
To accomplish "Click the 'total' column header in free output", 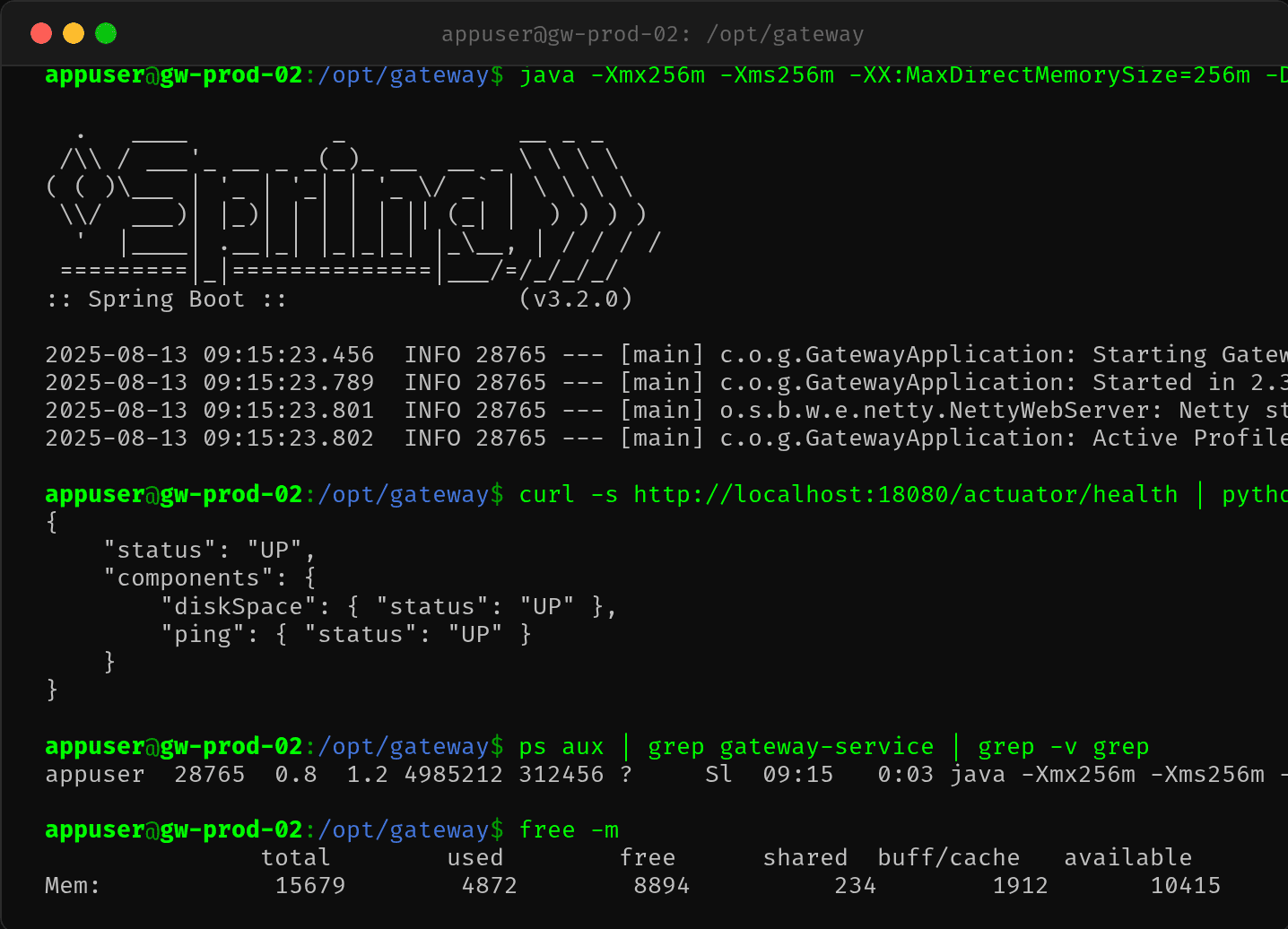I will point(296,857).
